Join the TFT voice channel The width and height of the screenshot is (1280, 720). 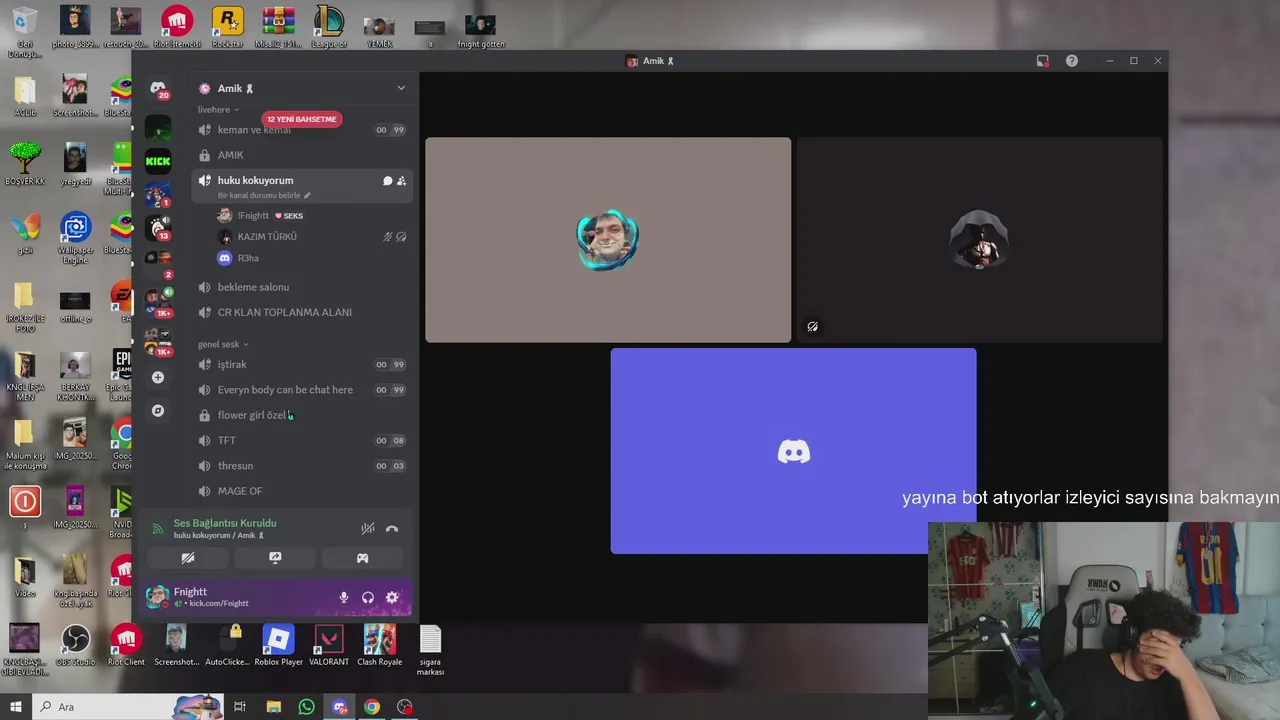(x=302, y=440)
